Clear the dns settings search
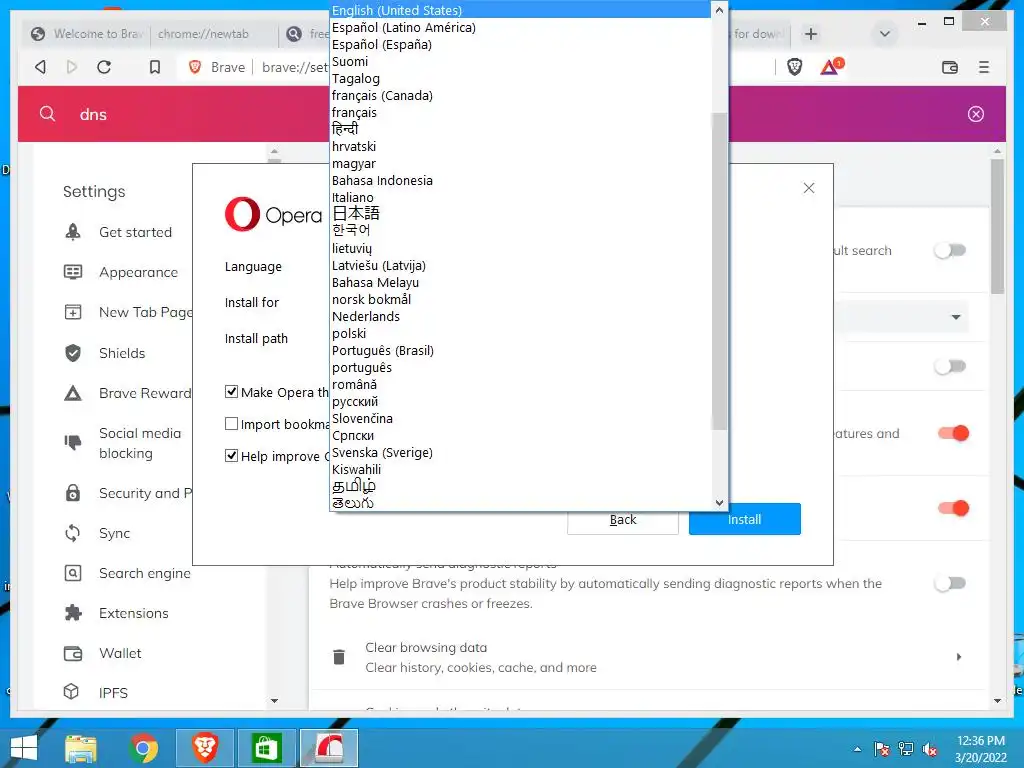 coord(976,114)
